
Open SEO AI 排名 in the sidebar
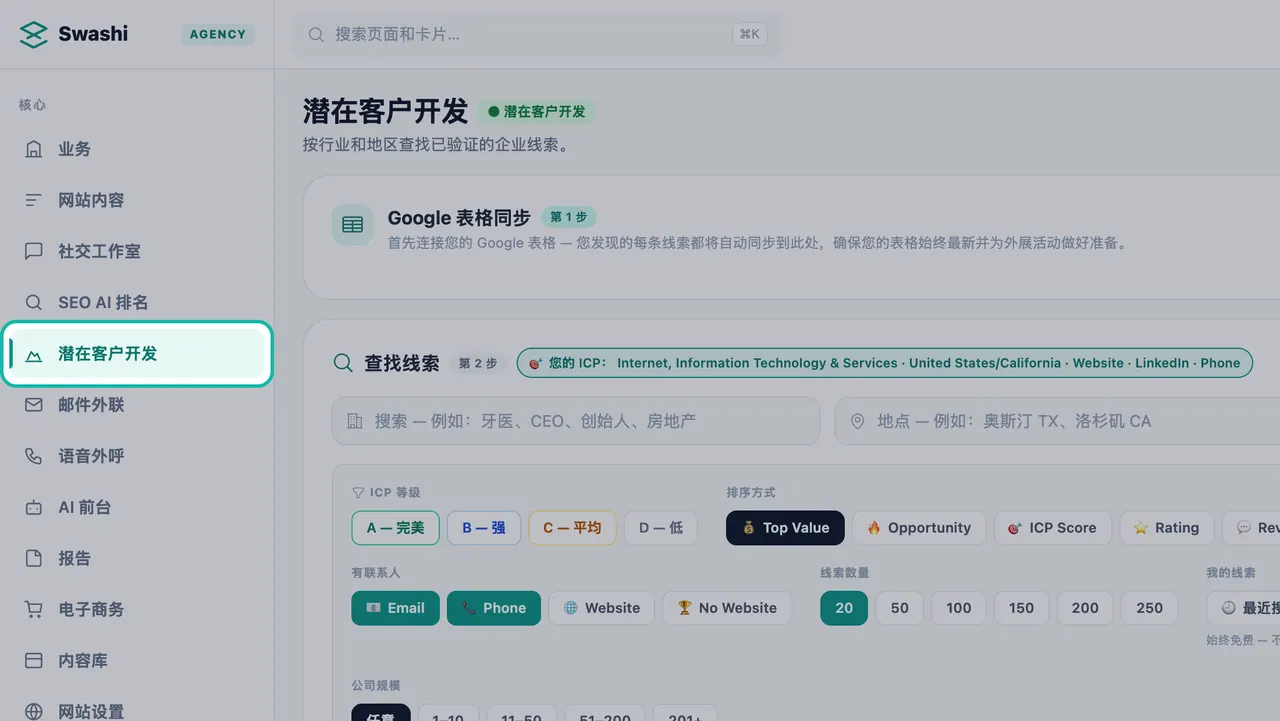click(137, 302)
